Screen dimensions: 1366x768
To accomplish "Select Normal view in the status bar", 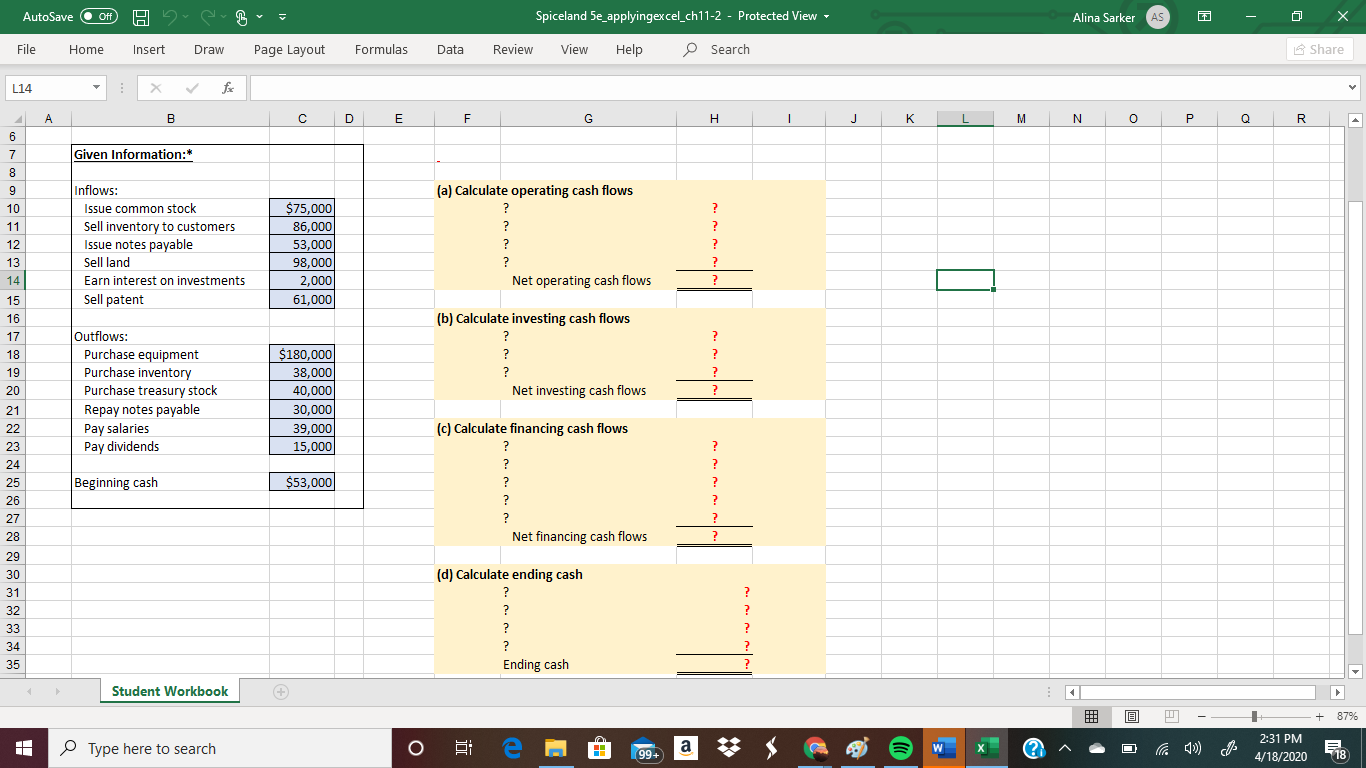I will coord(1092,716).
